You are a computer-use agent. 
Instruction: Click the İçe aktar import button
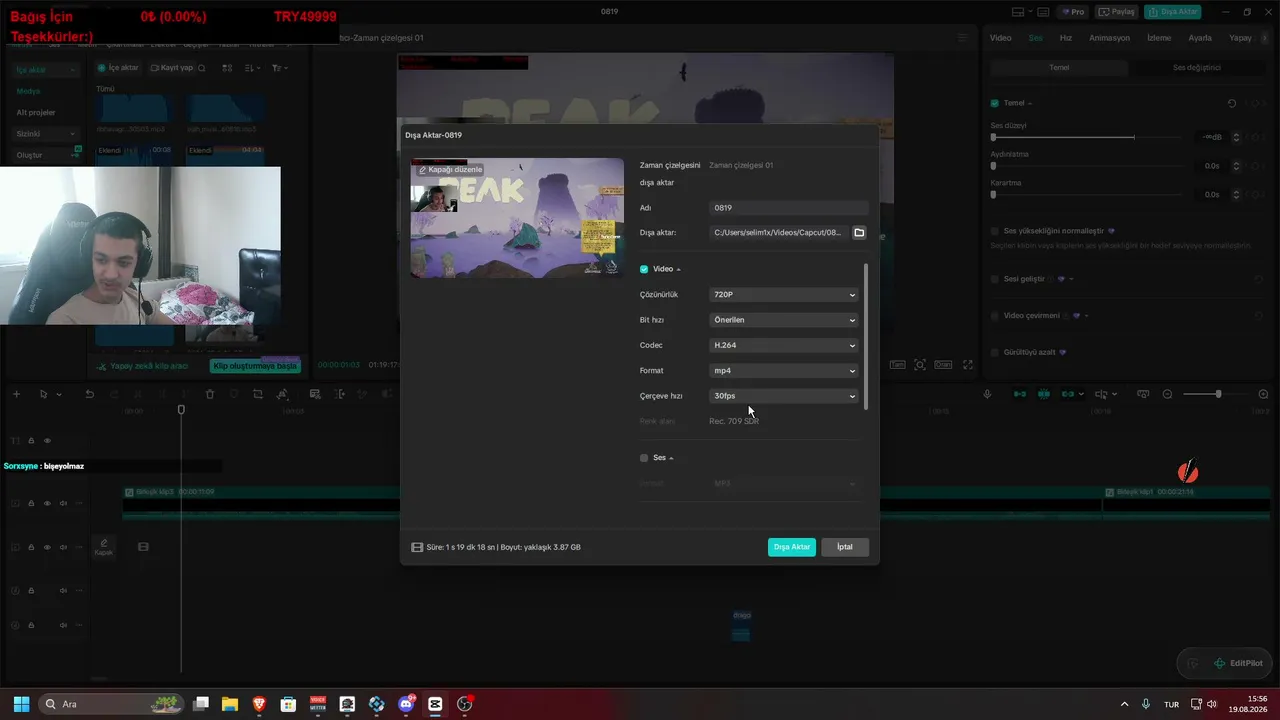(x=119, y=68)
